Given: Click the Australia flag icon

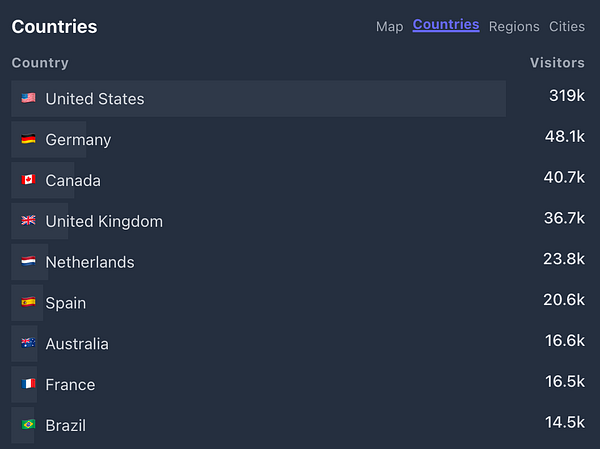Looking at the screenshot, I should 28,344.
